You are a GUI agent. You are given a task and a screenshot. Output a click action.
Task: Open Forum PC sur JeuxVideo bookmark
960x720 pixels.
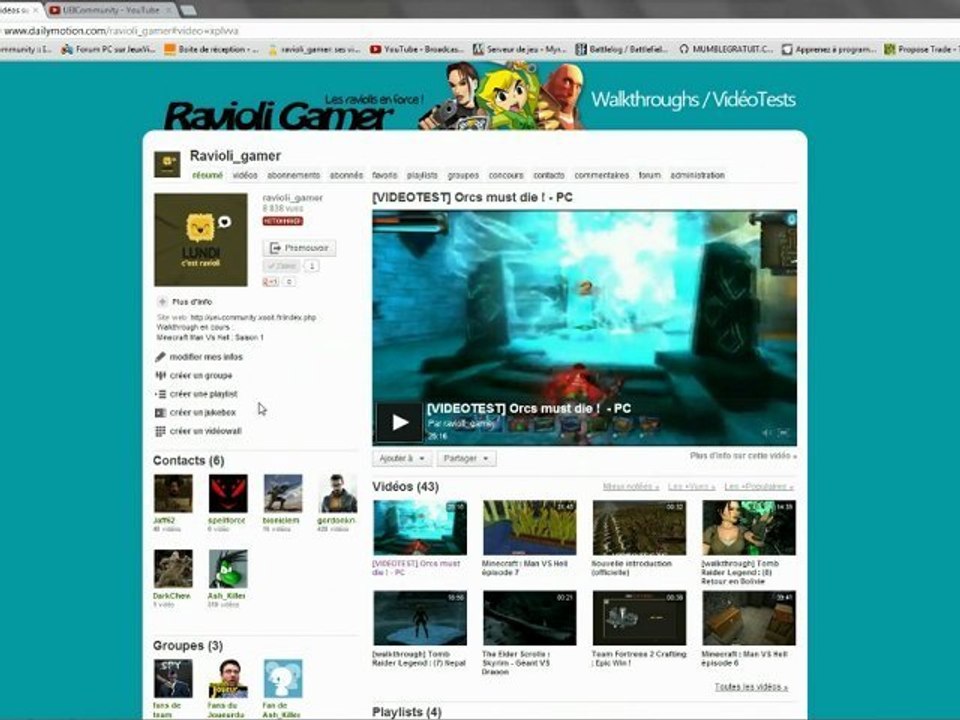tap(108, 50)
